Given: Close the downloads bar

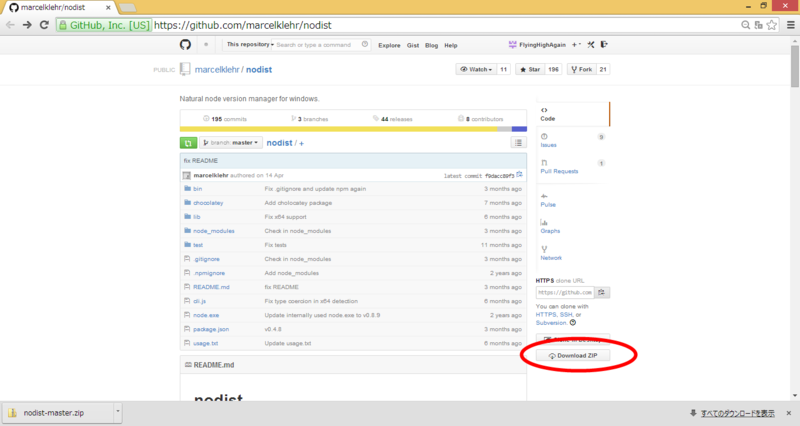Looking at the screenshot, I should coord(789,413).
